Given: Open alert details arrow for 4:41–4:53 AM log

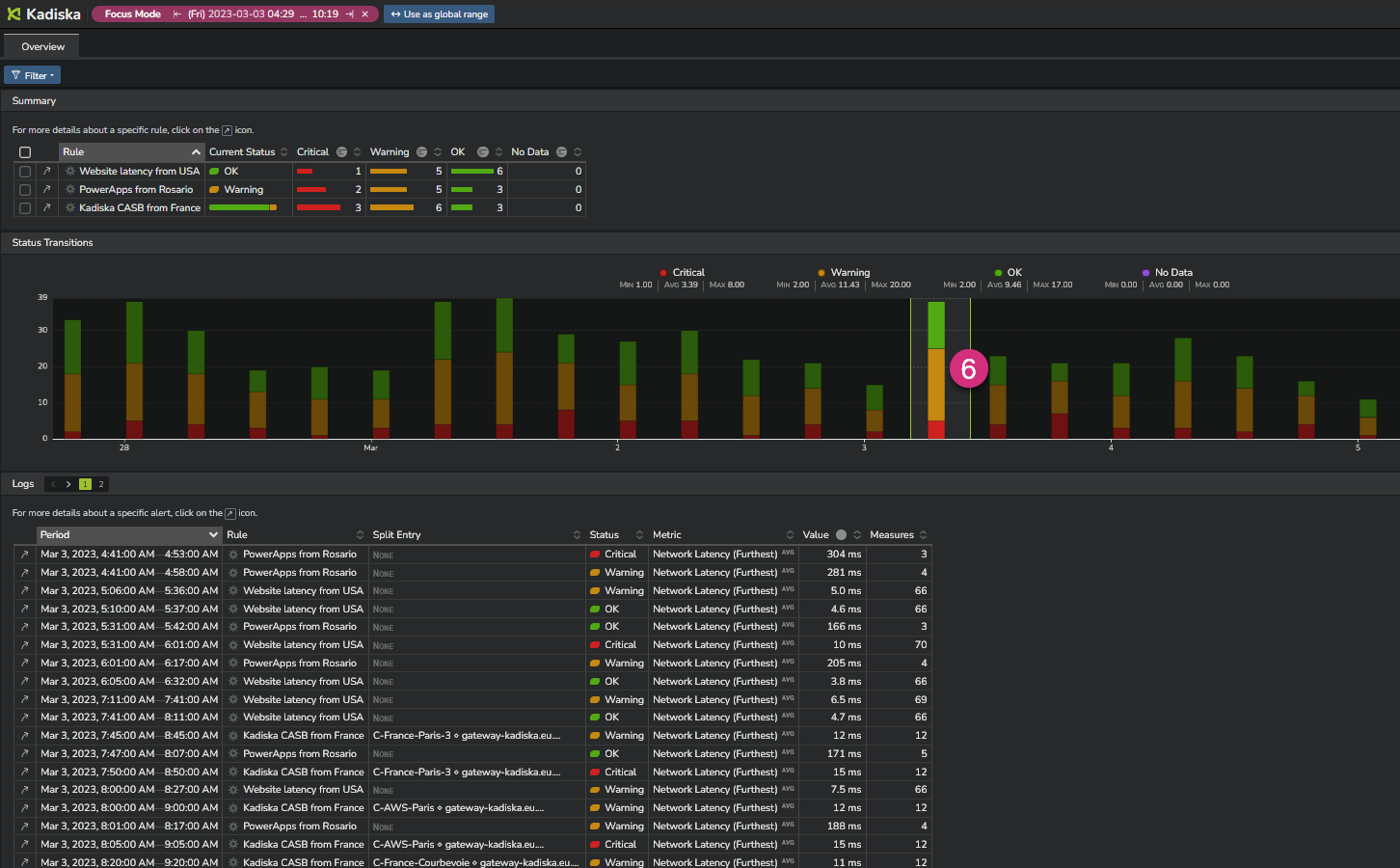Looking at the screenshot, I should [x=24, y=555].
